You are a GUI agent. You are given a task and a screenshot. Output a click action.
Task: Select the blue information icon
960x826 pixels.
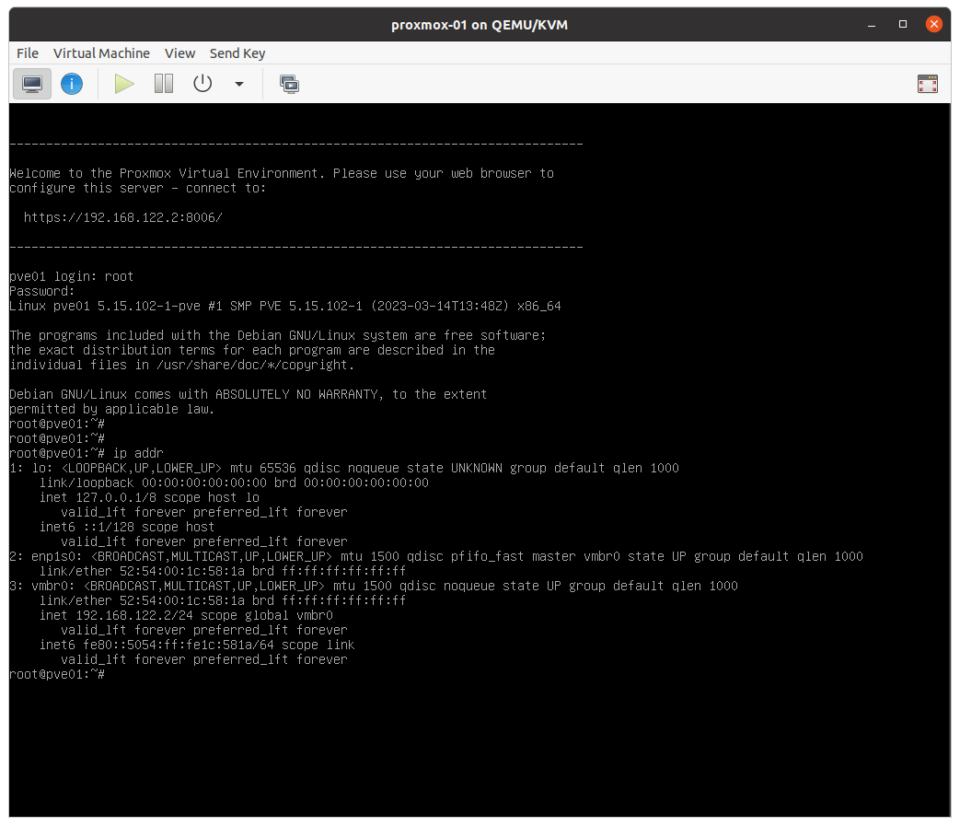71,83
